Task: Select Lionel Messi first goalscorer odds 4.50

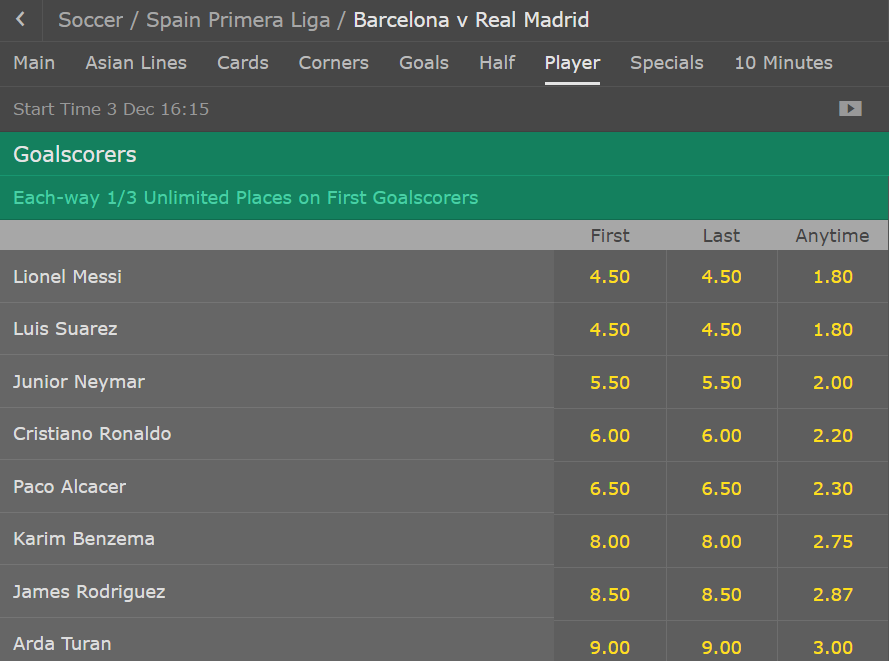Action: click(x=610, y=277)
